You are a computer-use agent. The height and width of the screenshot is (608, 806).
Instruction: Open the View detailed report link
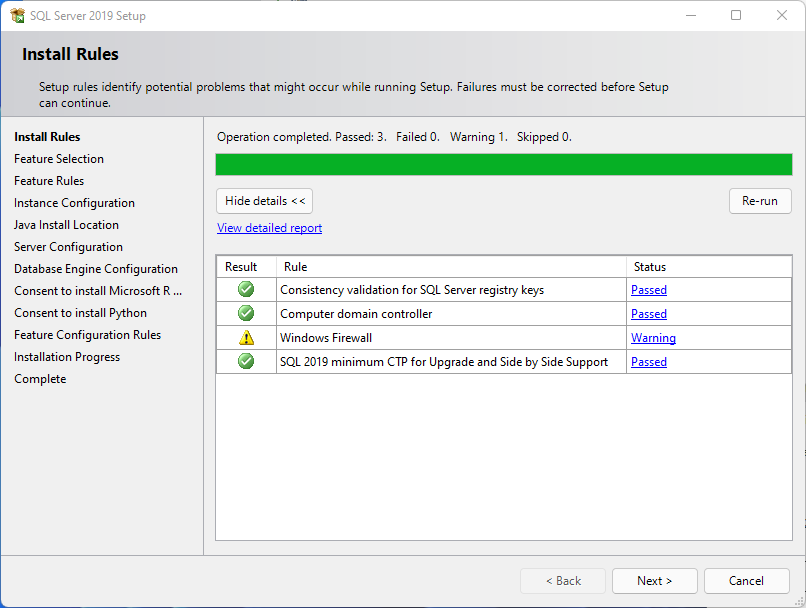[269, 228]
